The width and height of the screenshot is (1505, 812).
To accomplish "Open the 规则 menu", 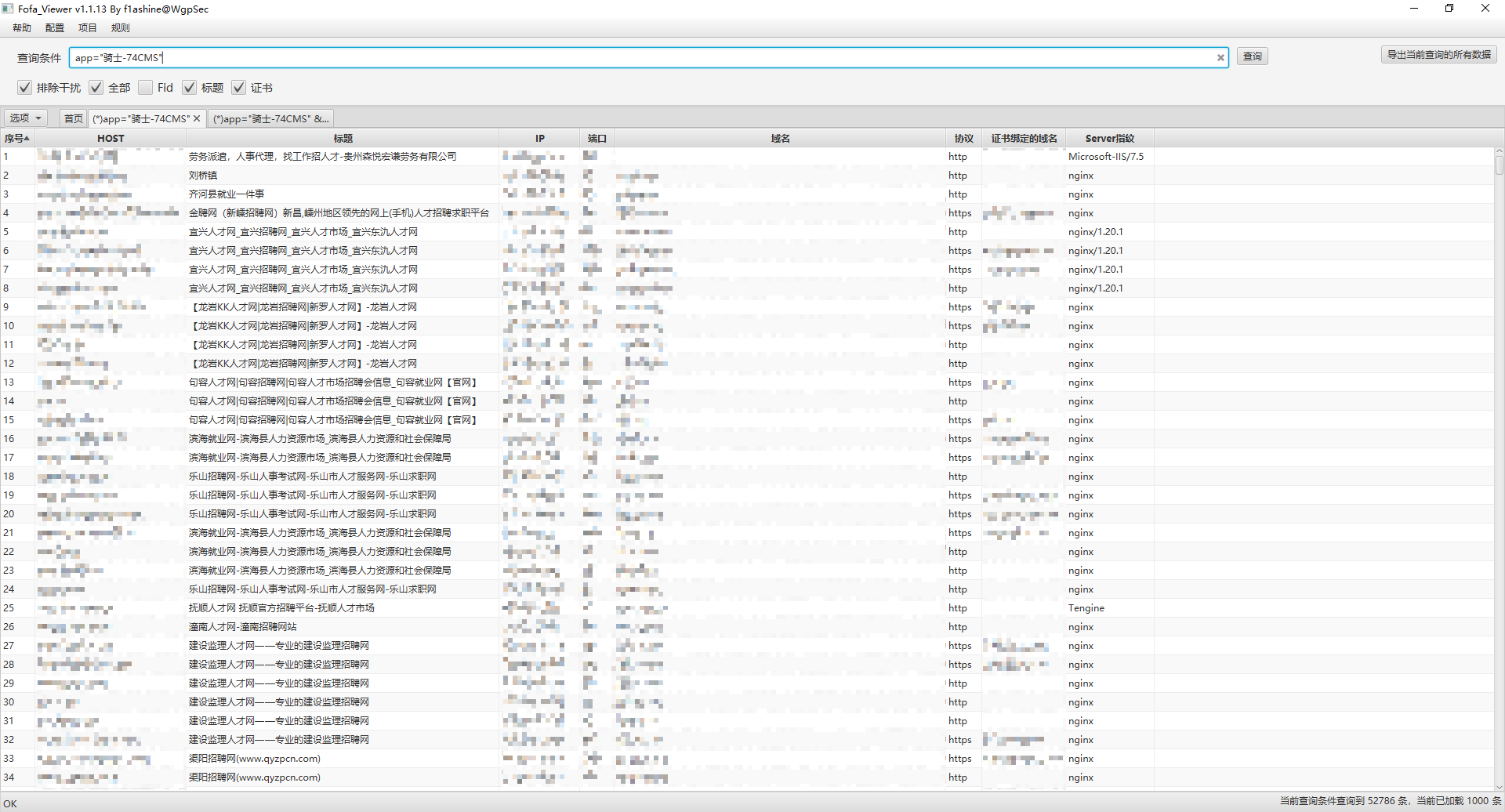I will [x=120, y=28].
